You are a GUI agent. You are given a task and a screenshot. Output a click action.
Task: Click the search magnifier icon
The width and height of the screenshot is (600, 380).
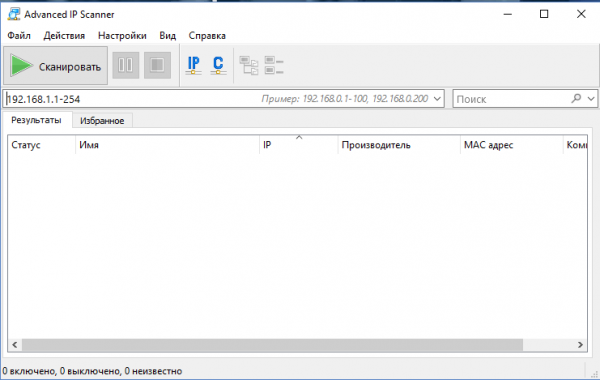tap(576, 99)
